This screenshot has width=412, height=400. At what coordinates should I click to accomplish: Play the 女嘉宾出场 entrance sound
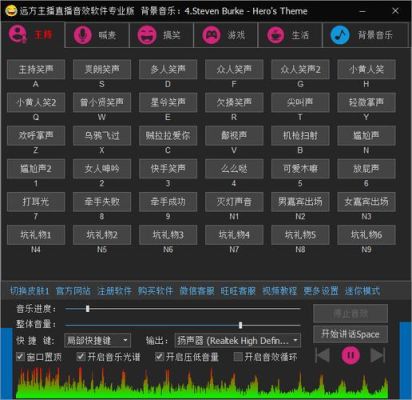366,202
